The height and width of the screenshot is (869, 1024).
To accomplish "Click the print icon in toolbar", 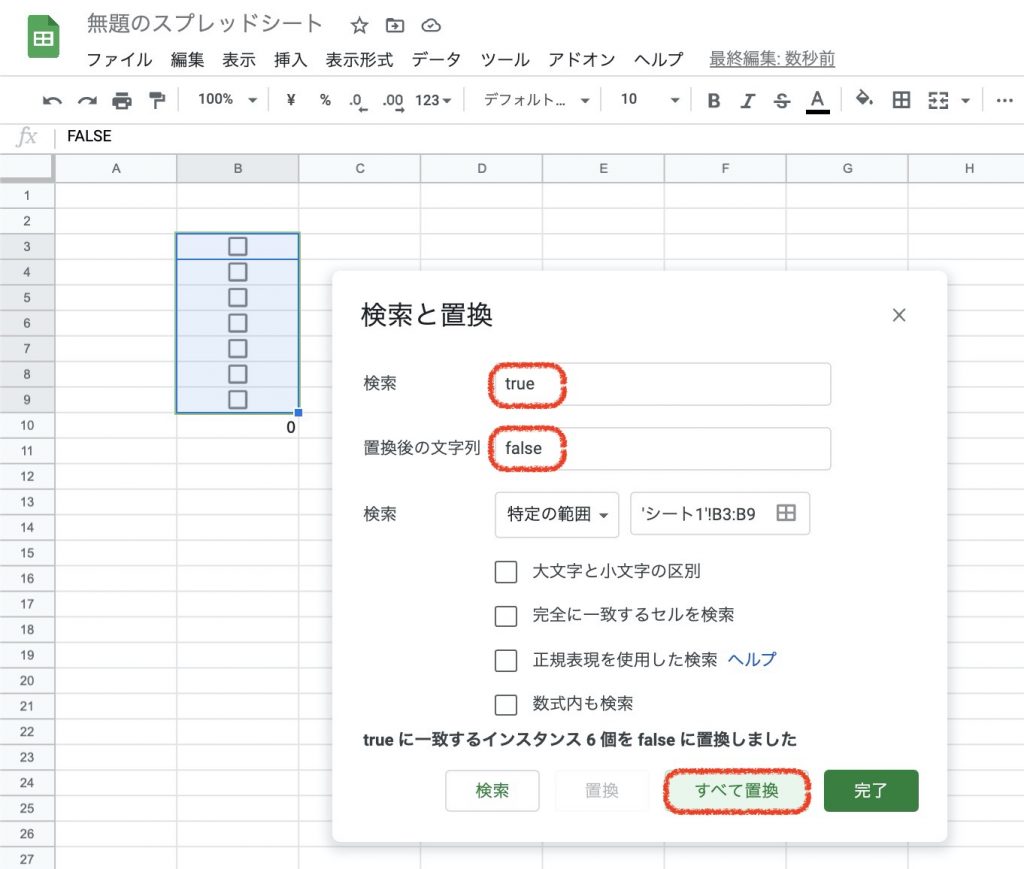I will (x=122, y=100).
